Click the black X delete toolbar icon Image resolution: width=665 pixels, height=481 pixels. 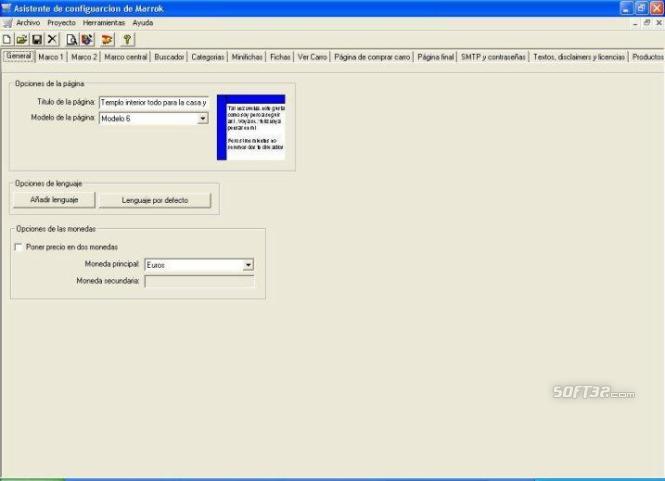point(52,39)
